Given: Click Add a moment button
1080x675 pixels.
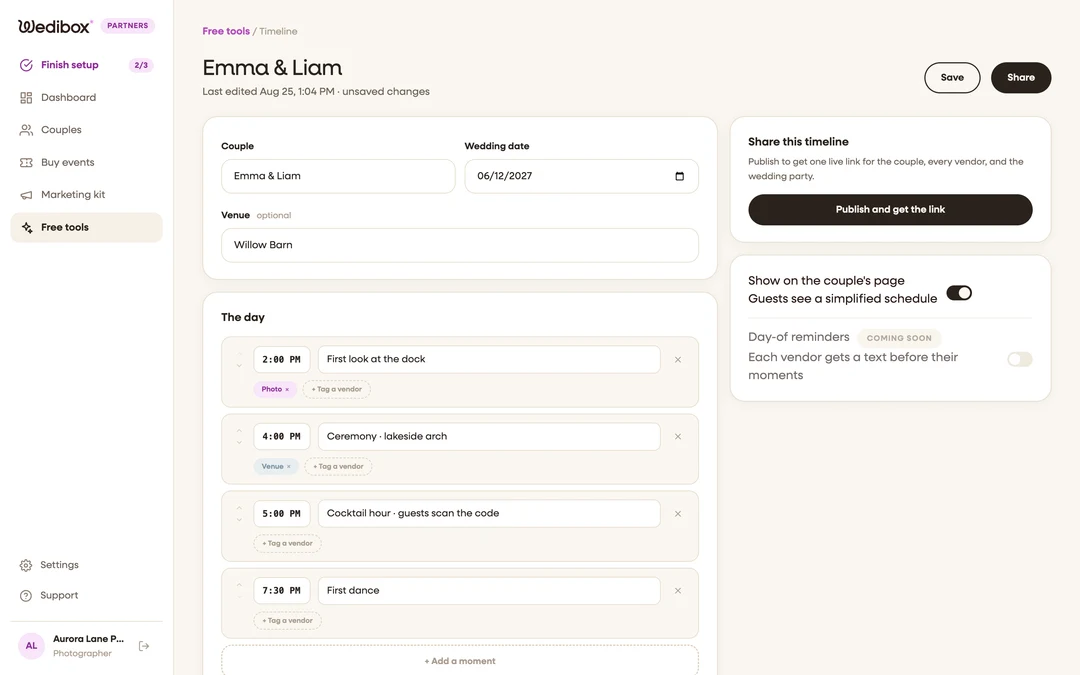Looking at the screenshot, I should 459,661.
